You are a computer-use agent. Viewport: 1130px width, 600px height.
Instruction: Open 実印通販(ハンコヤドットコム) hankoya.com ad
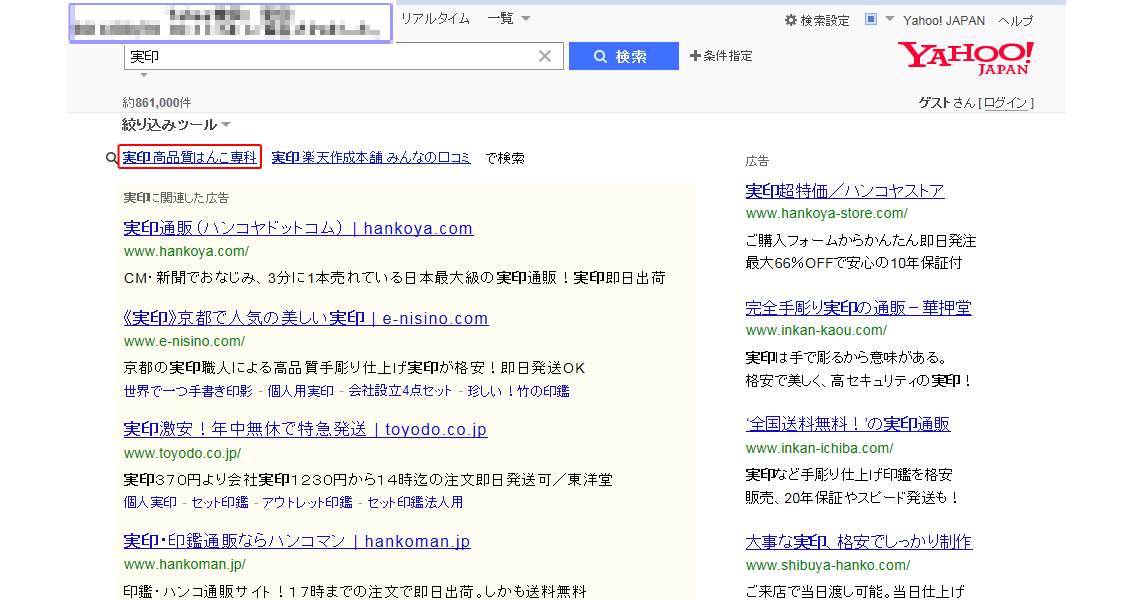298,228
